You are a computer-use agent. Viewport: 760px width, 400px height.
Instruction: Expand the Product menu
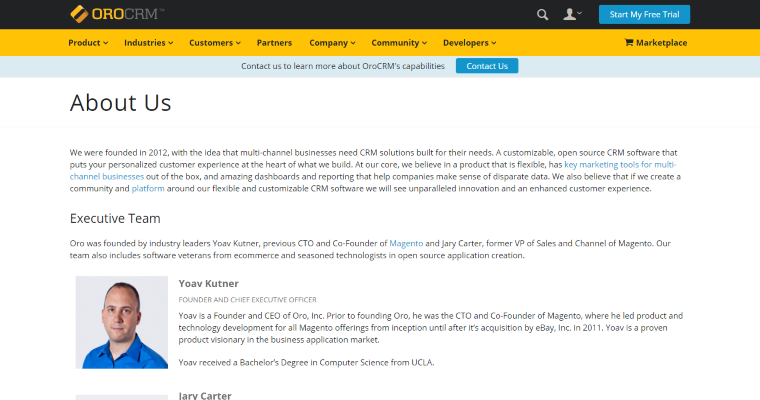click(x=88, y=43)
